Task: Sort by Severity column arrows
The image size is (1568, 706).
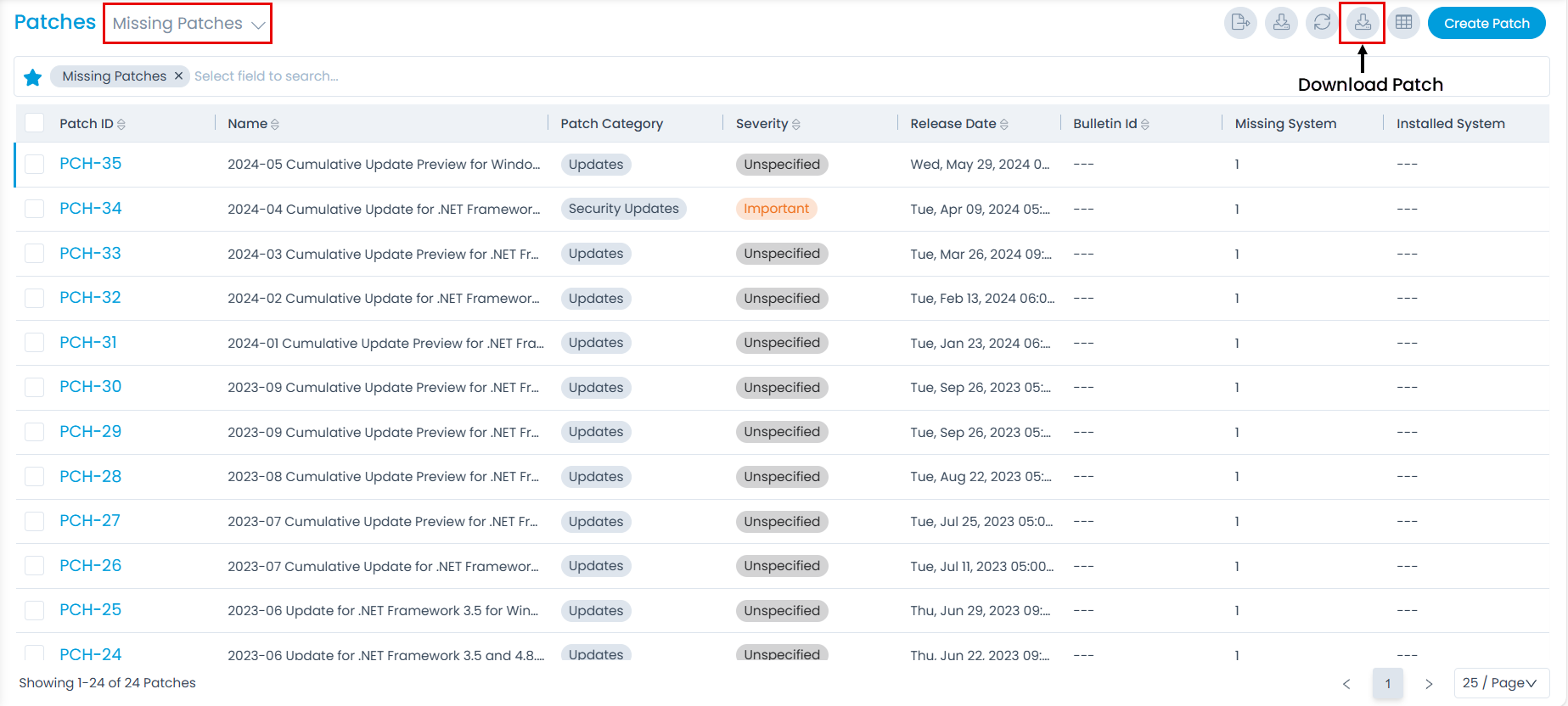Action: pos(795,124)
